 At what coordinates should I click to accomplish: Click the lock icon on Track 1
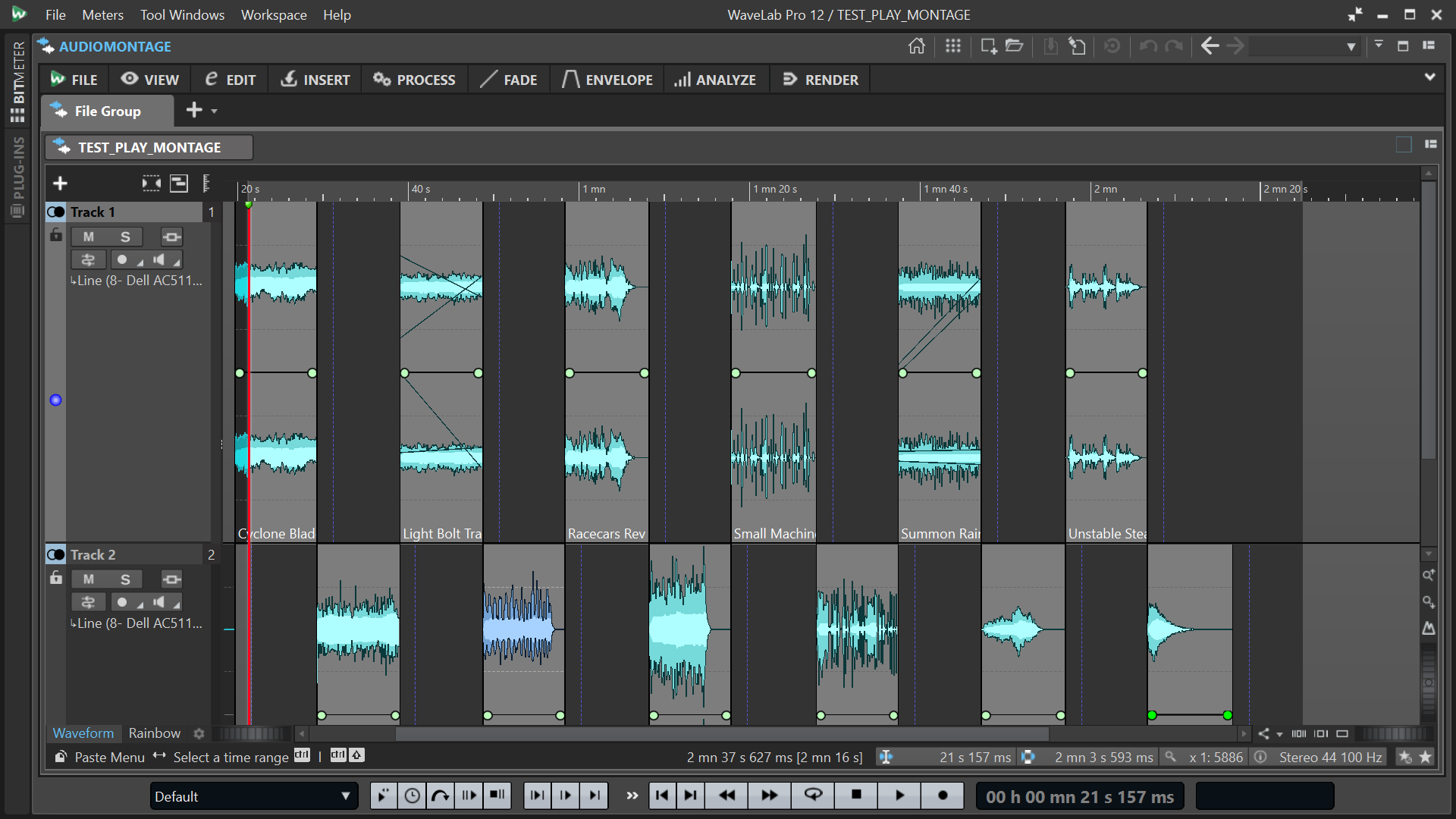point(55,236)
